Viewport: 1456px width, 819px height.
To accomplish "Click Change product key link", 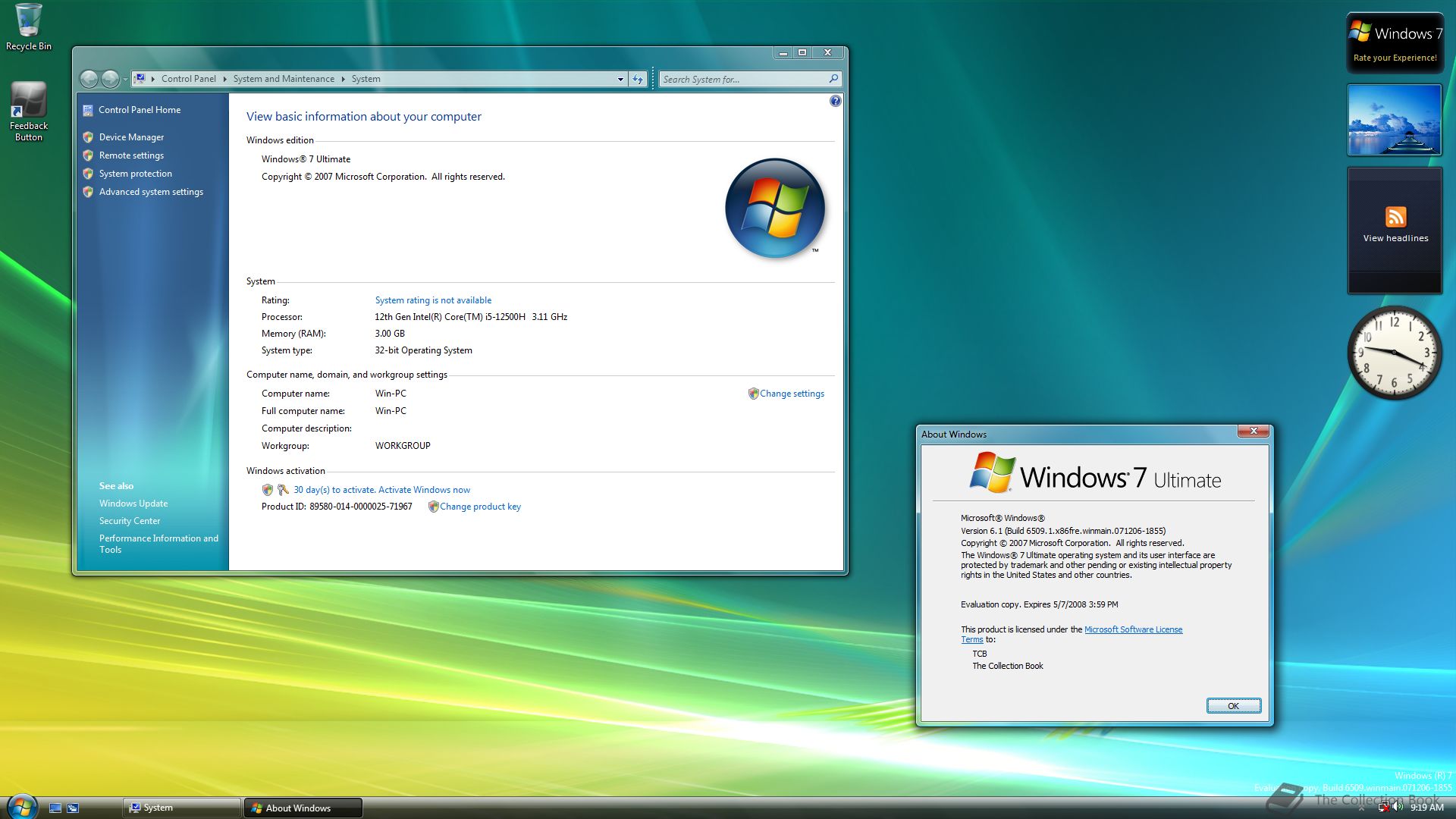I will click(x=480, y=507).
